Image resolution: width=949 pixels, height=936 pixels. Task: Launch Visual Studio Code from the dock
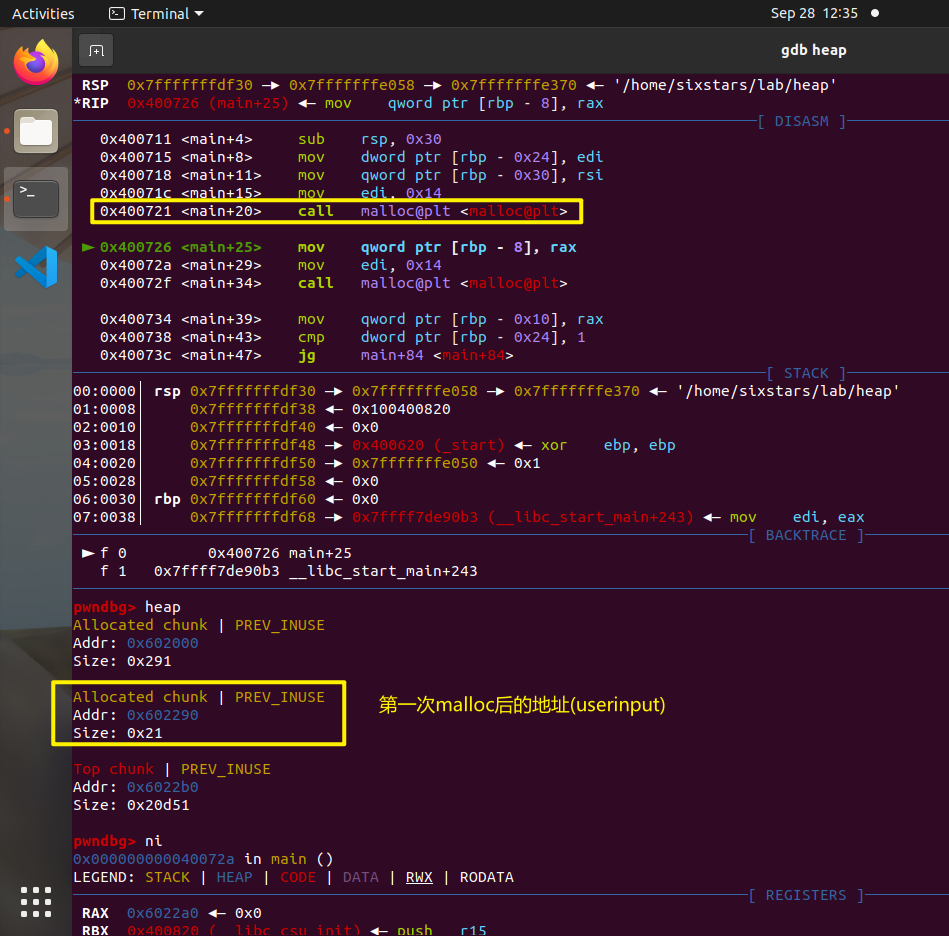(x=36, y=267)
